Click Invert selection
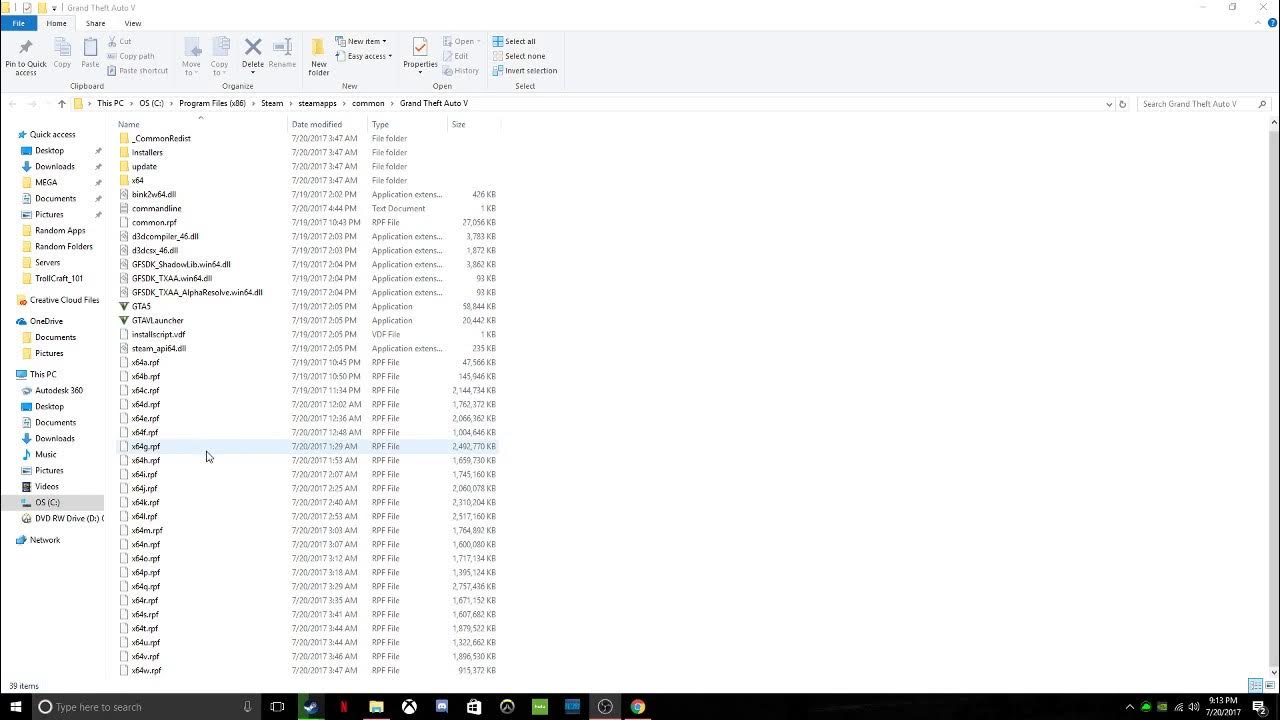 click(x=525, y=71)
